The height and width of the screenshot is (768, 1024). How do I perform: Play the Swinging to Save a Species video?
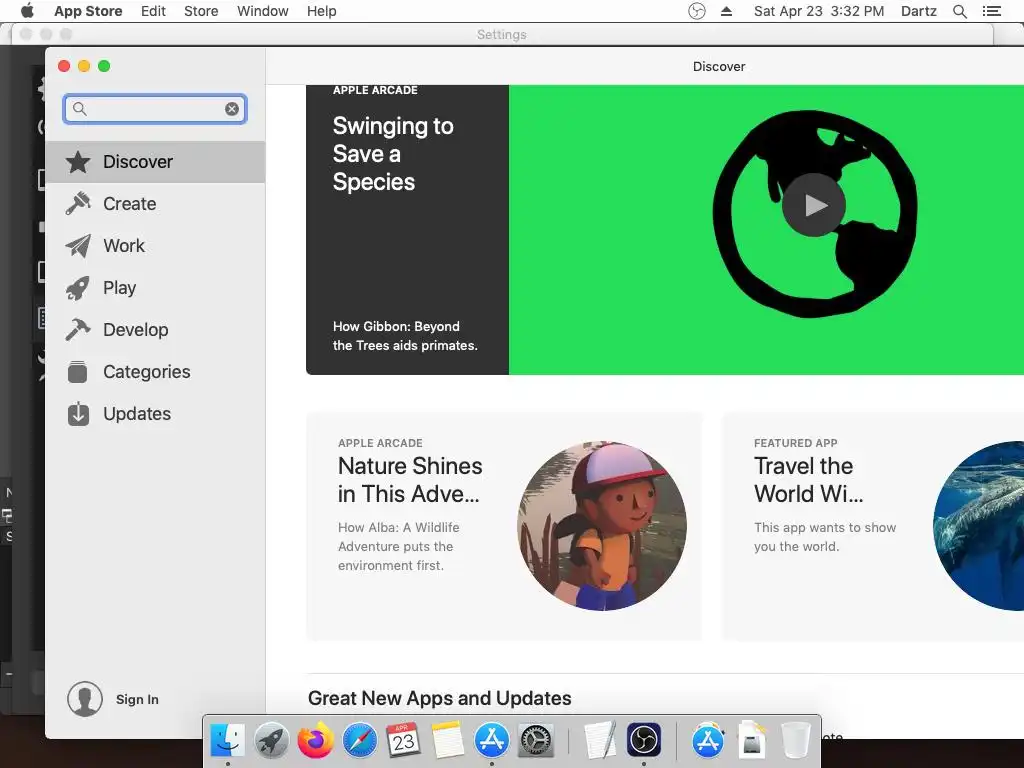pyautogui.click(x=814, y=205)
